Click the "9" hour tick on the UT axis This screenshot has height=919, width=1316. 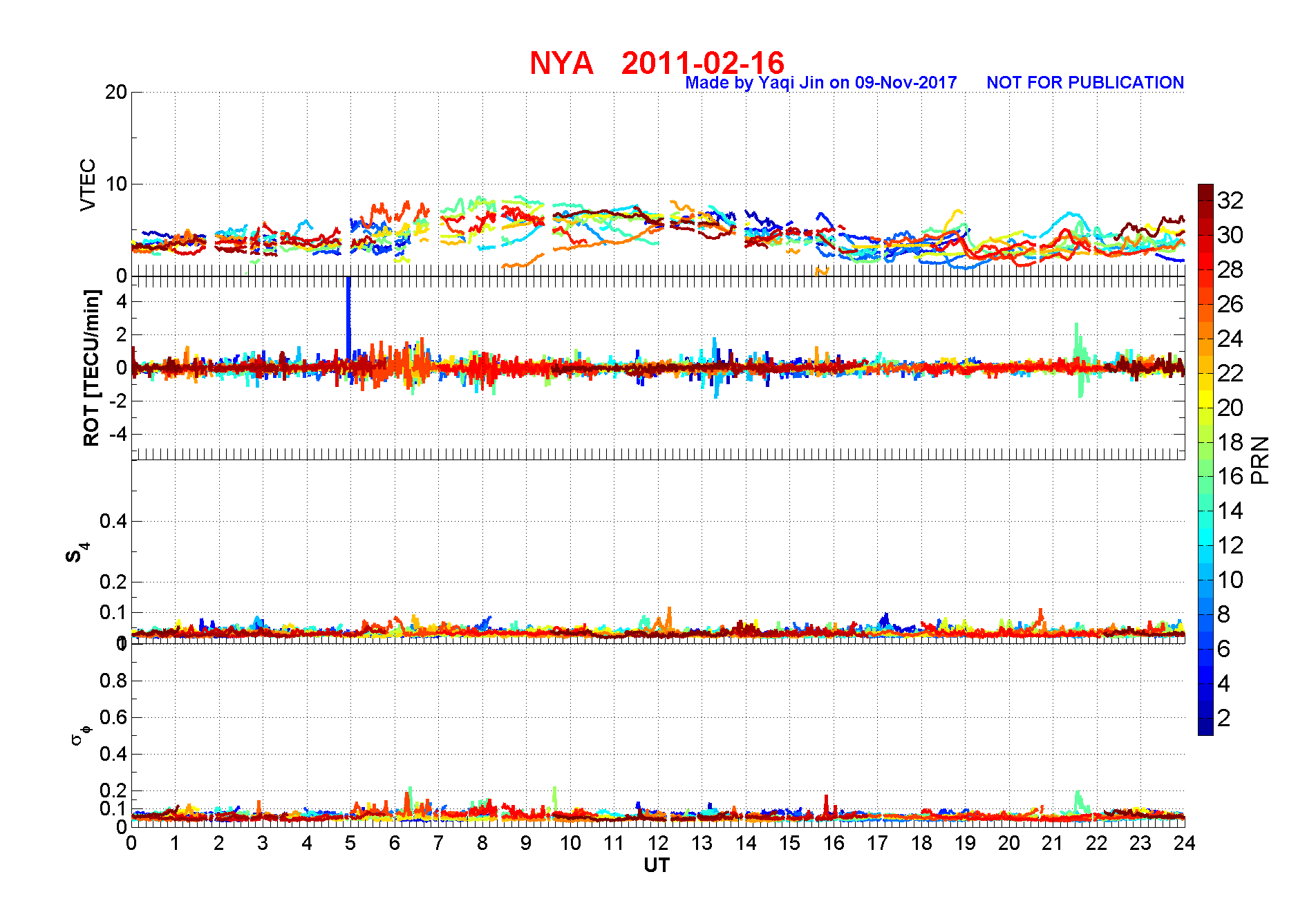click(526, 843)
